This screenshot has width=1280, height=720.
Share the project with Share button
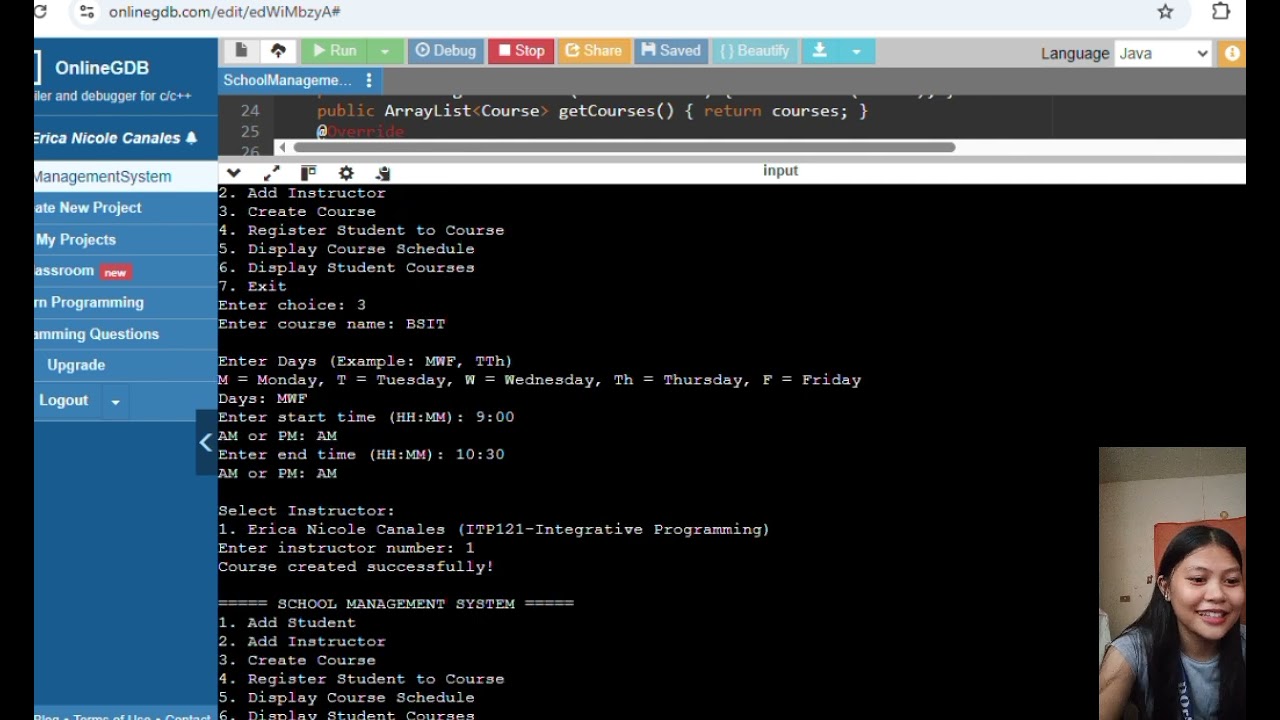pyautogui.click(x=594, y=51)
